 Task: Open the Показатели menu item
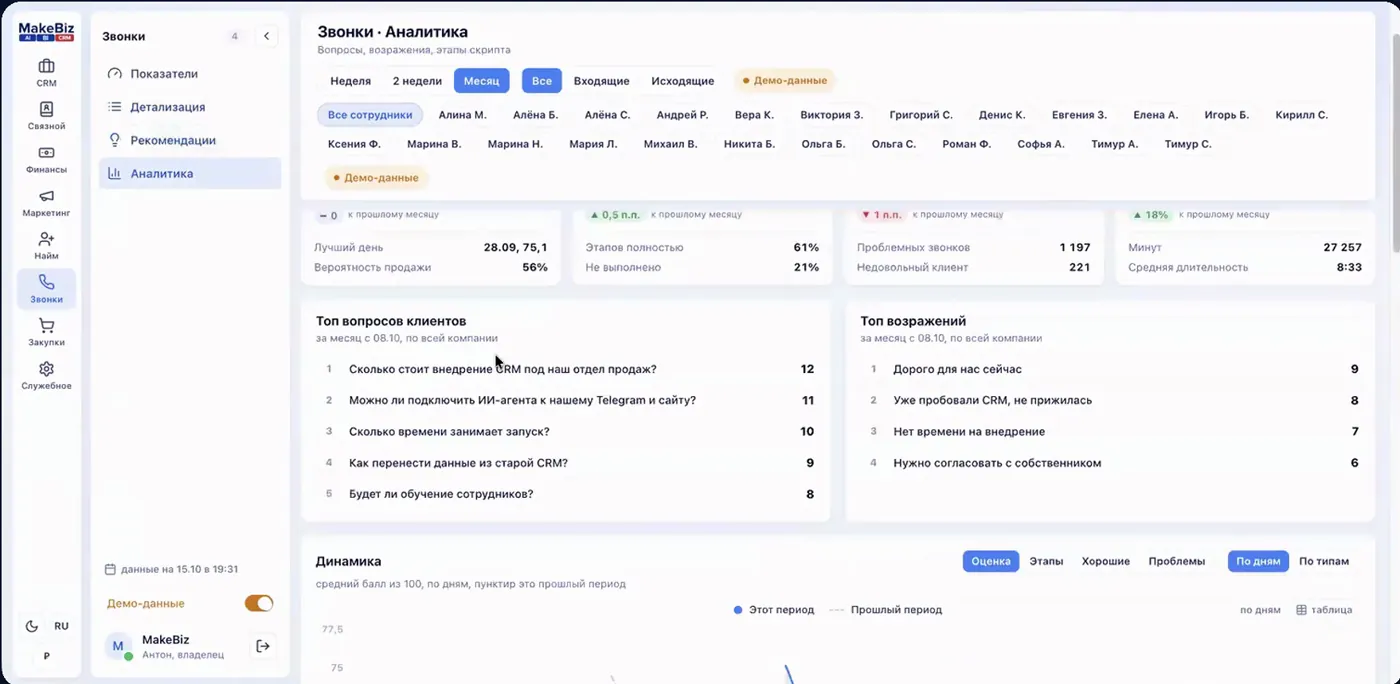coord(190,74)
